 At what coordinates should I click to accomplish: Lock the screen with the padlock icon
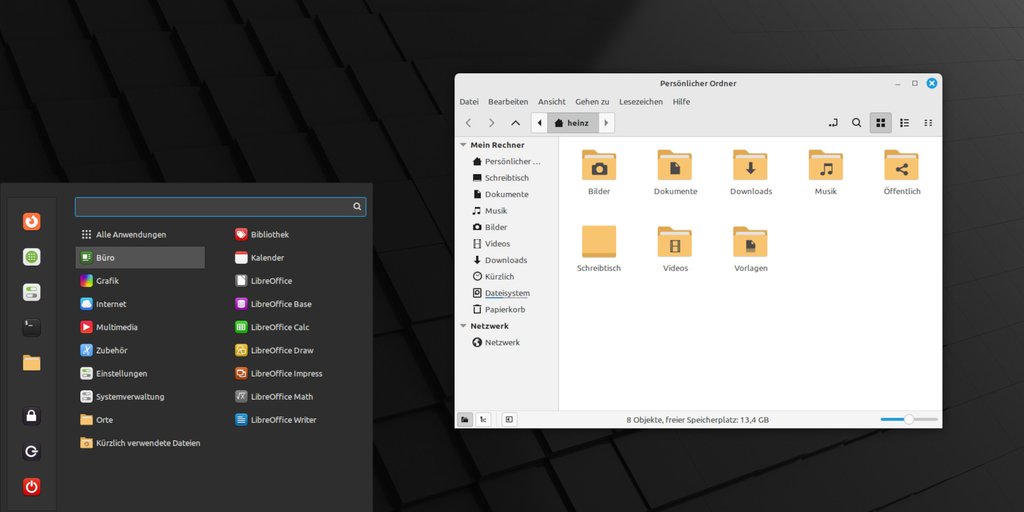(32, 416)
